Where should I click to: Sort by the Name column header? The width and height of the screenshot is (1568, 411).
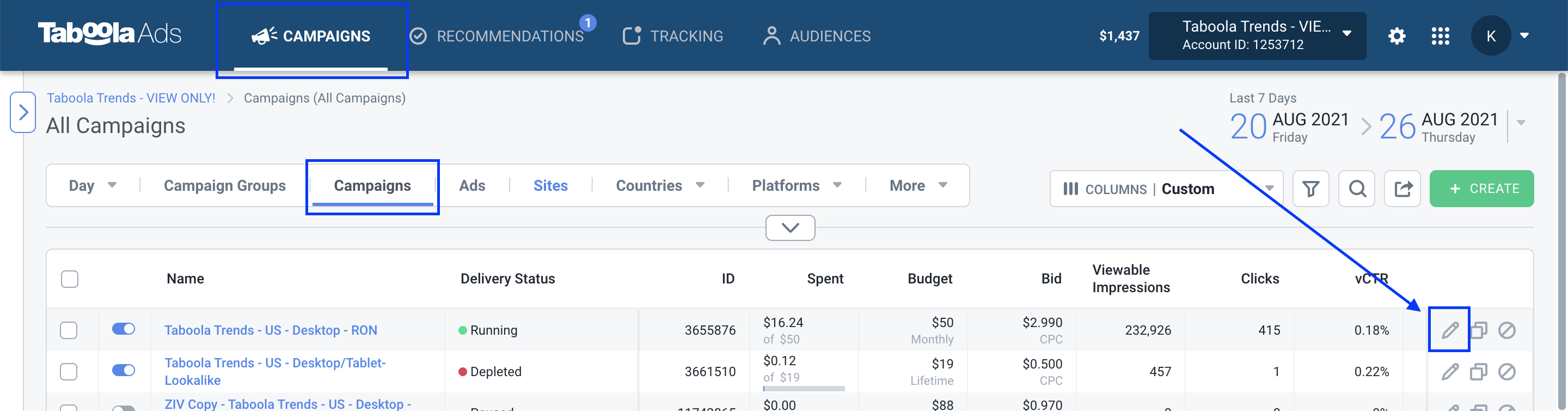click(x=185, y=279)
